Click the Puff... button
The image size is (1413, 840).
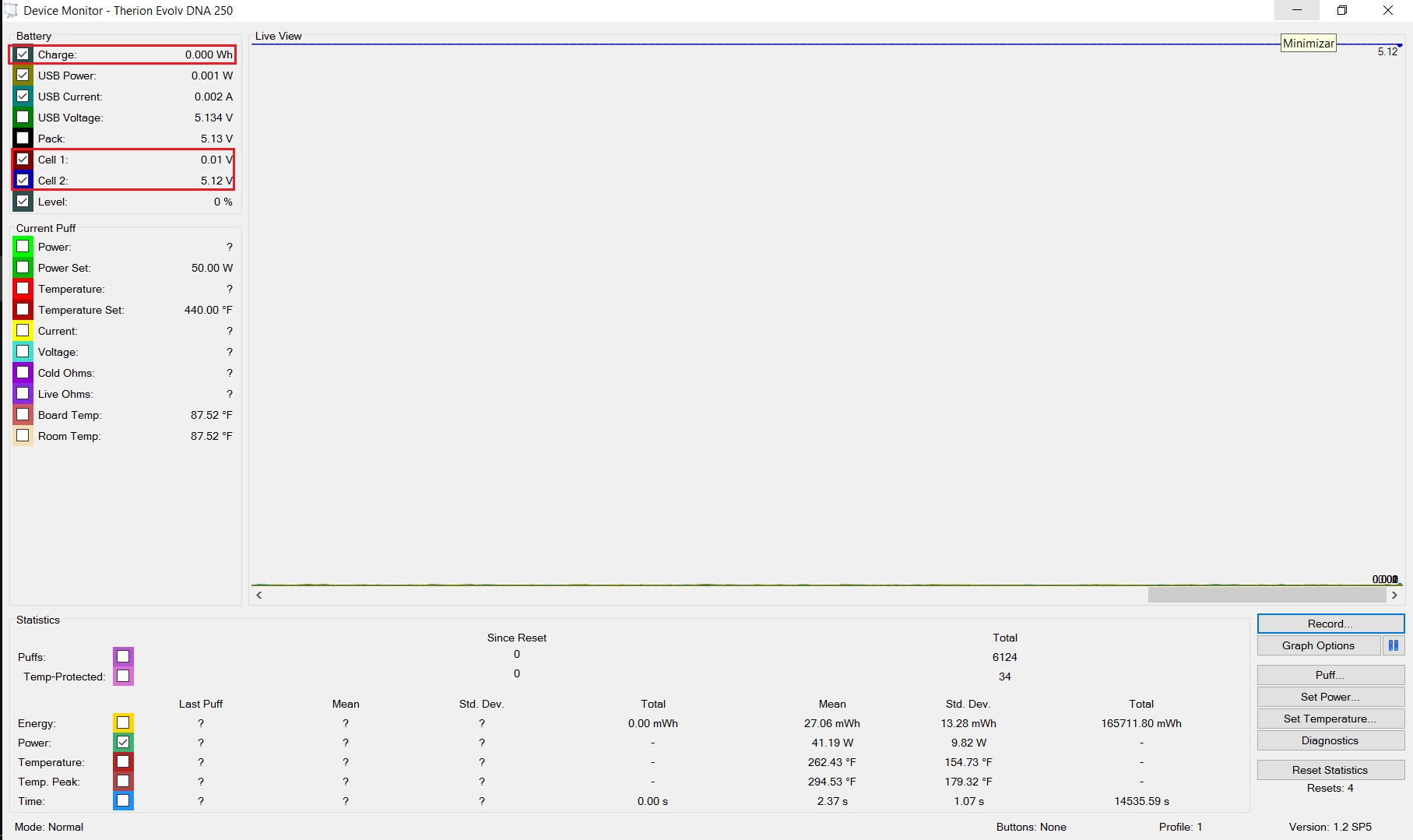pos(1330,675)
